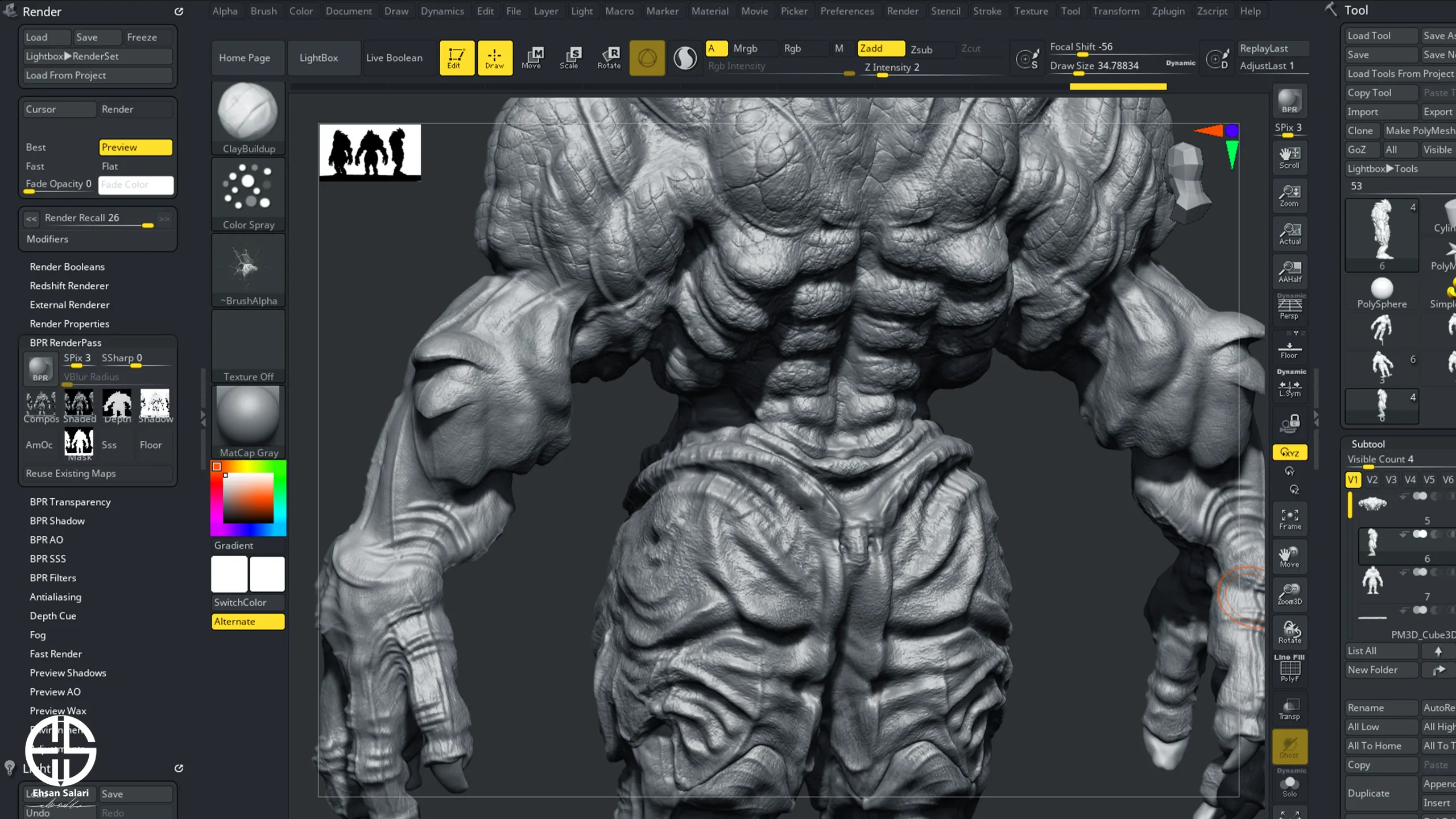This screenshot has width=1456, height=819.
Task: Click the Depth render pass thumbnail
Action: 117,406
